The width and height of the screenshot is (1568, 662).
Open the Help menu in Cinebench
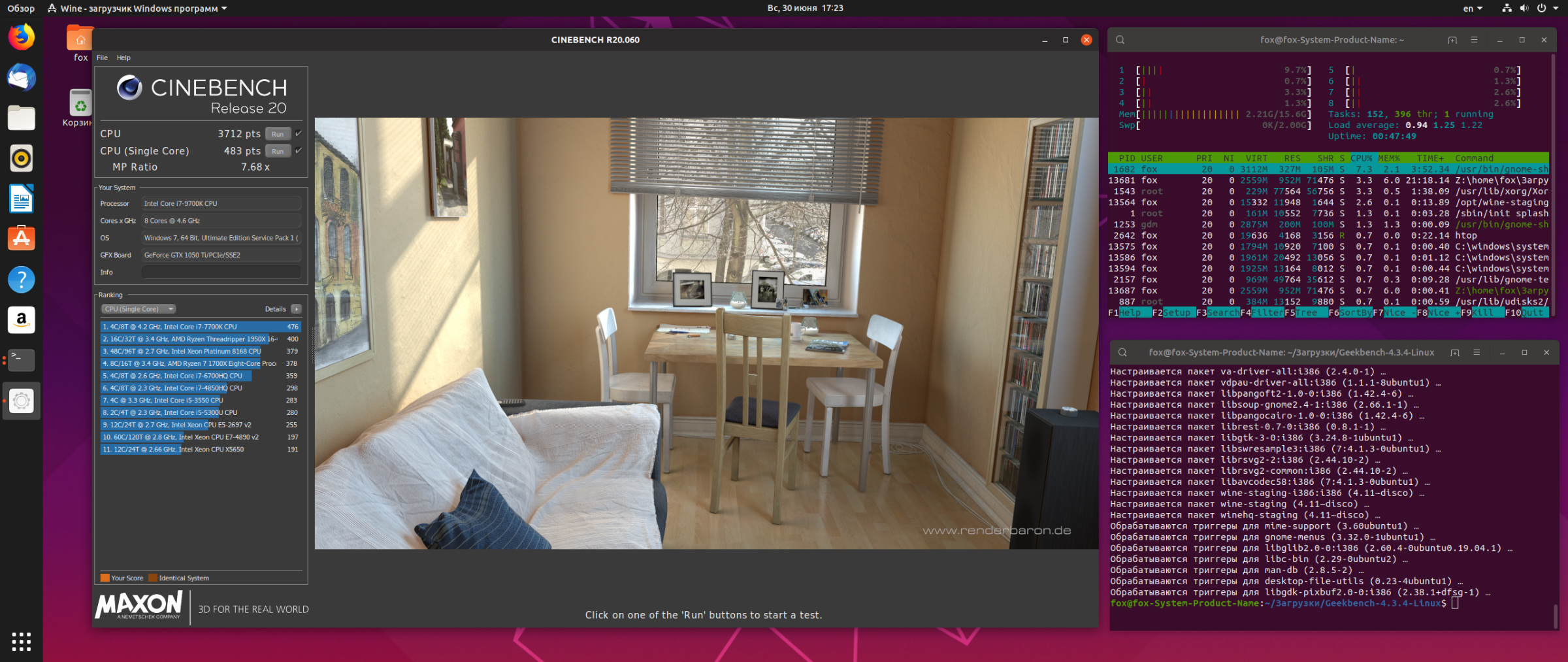[123, 58]
